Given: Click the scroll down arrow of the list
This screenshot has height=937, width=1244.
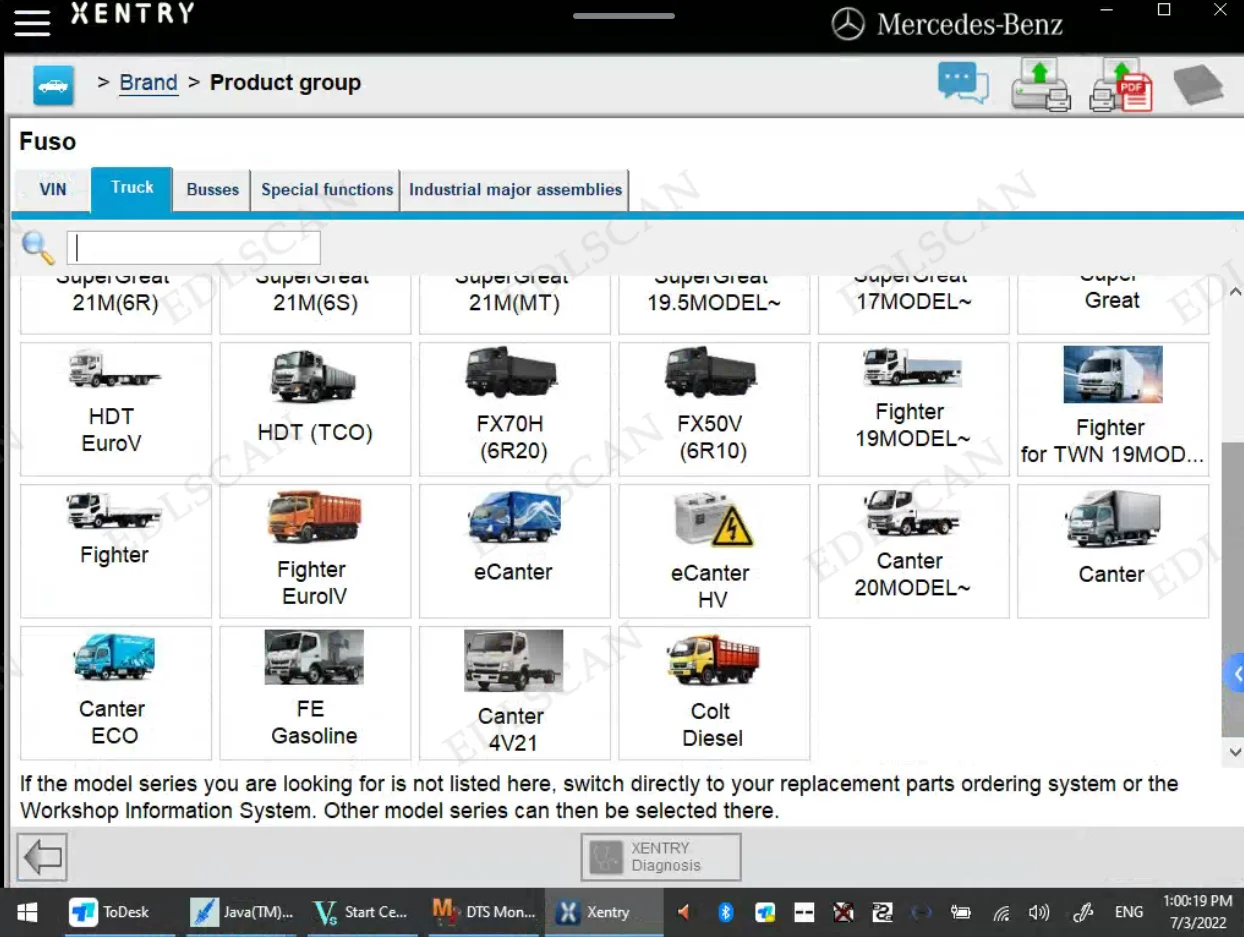Looking at the screenshot, I should coord(1234,752).
